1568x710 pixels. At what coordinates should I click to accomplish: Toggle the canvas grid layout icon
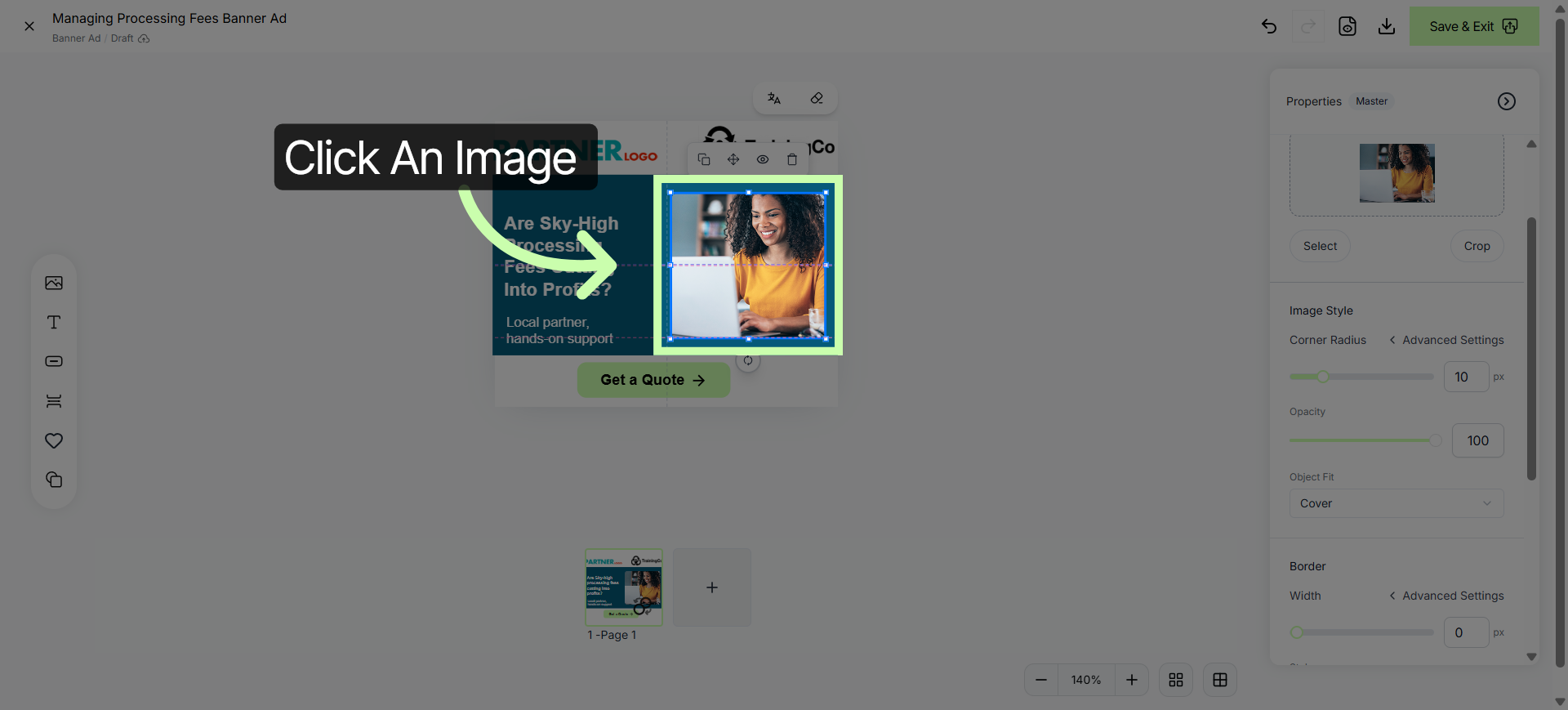[1220, 680]
